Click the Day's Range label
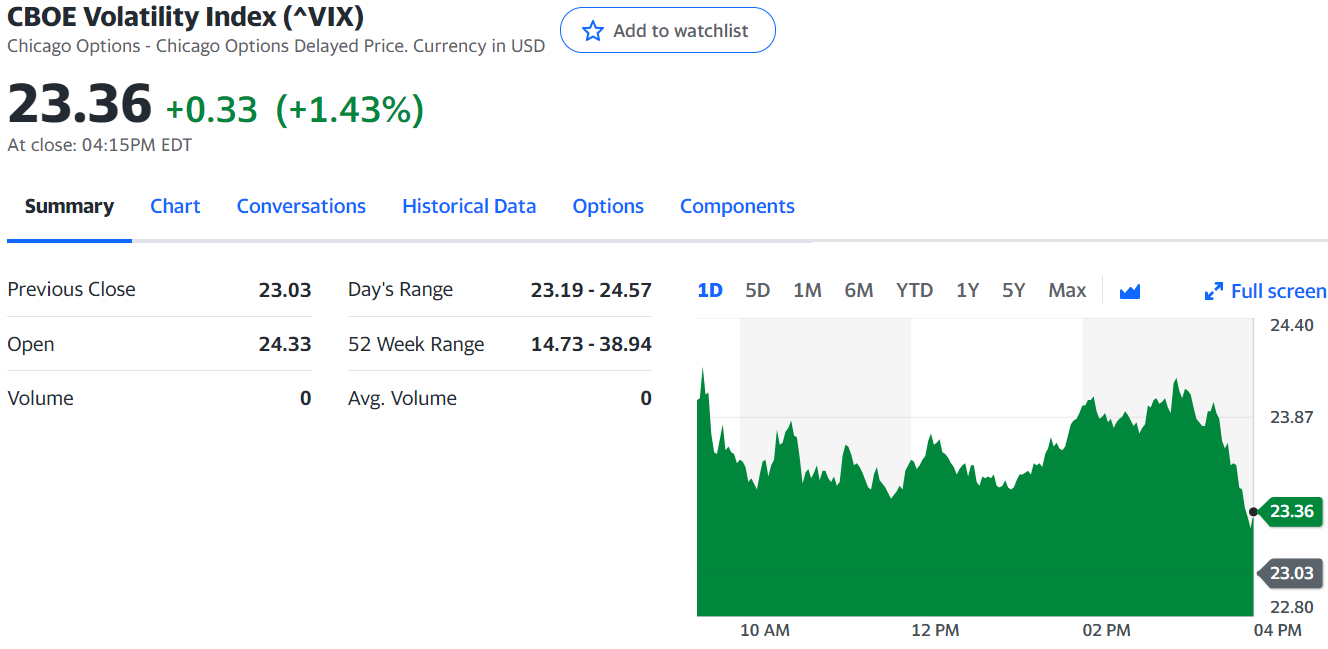Screen dimensions: 1328x649 tap(400, 290)
